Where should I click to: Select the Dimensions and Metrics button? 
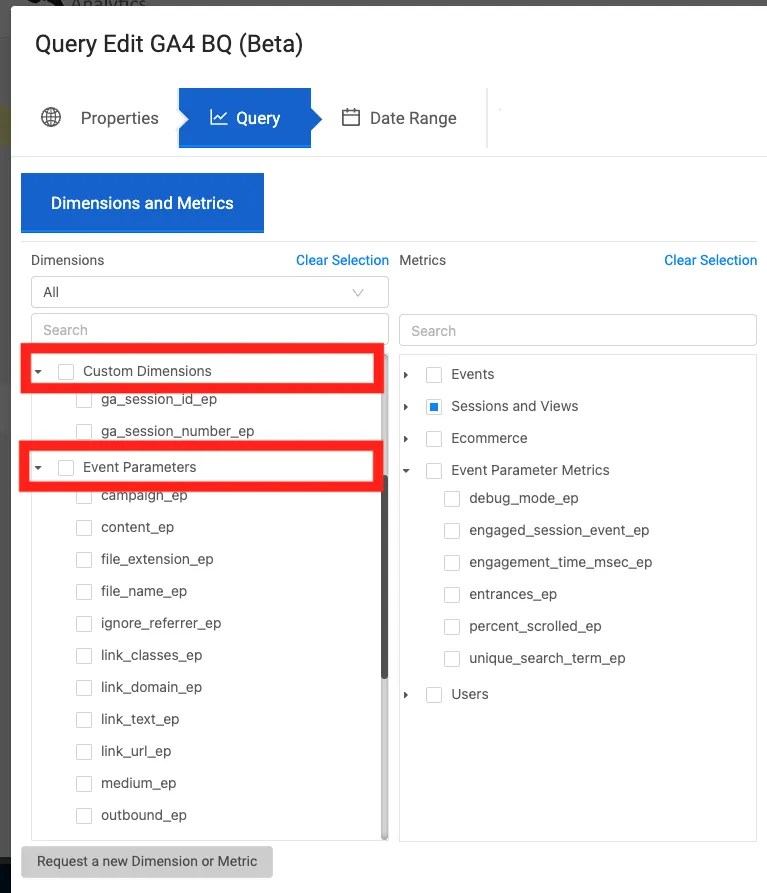pyautogui.click(x=141, y=202)
